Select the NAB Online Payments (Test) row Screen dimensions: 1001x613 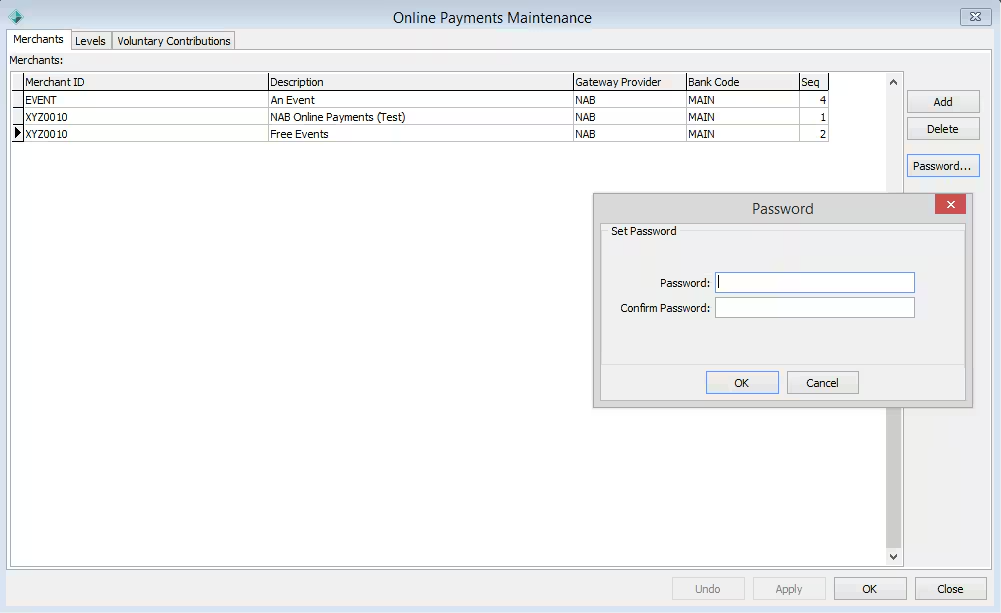click(420, 117)
